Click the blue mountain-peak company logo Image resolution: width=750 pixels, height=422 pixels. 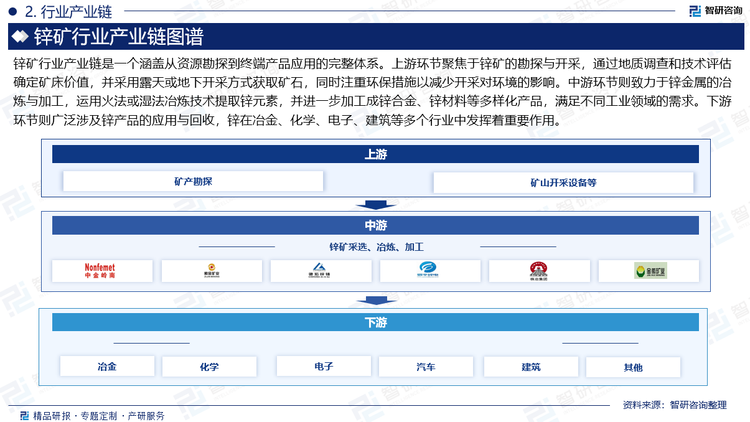(x=319, y=271)
